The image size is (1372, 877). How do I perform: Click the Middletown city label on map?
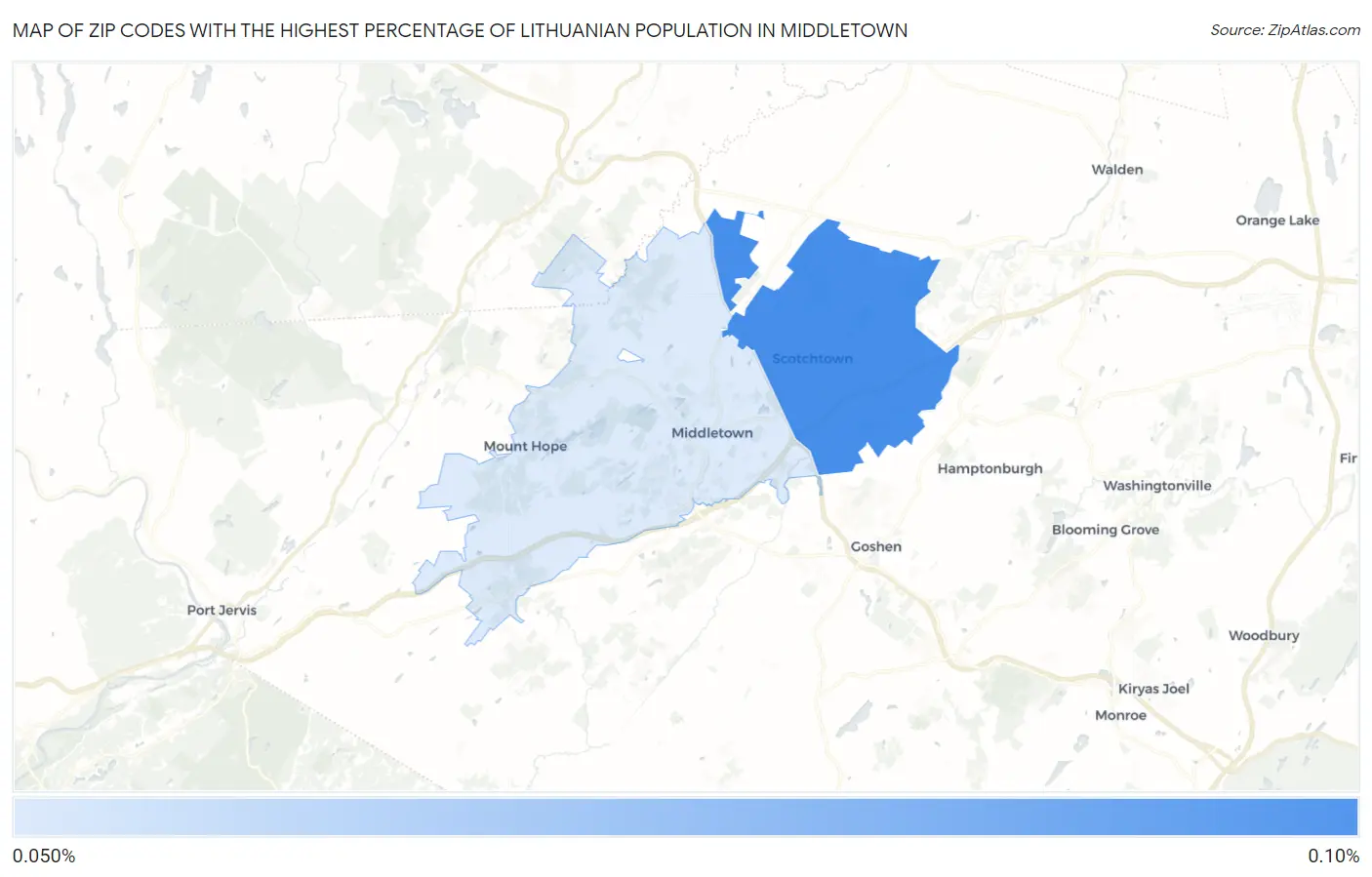712,432
